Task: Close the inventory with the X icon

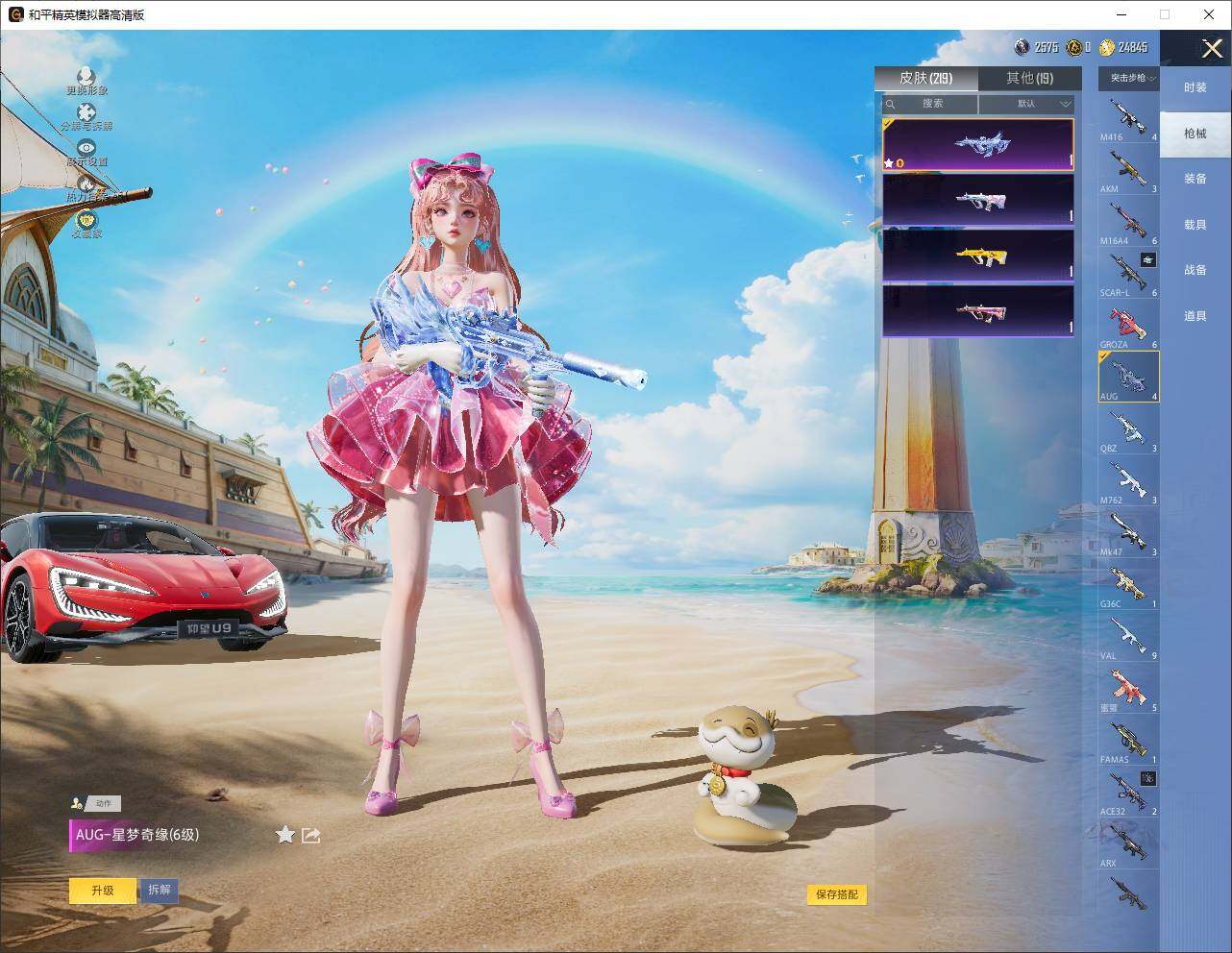Action: (x=1212, y=48)
